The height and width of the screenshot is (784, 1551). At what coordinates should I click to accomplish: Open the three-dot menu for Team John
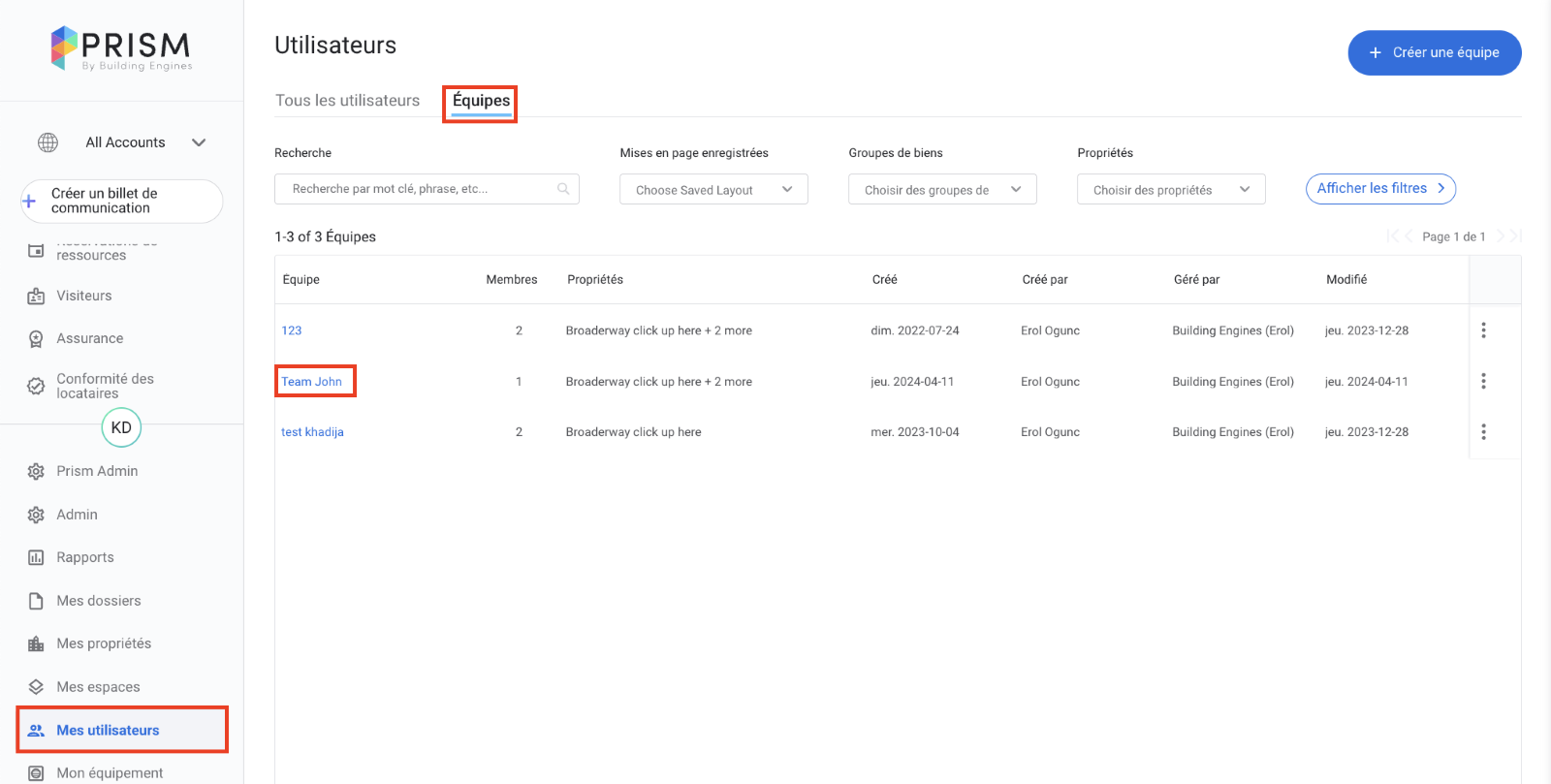(x=1483, y=381)
